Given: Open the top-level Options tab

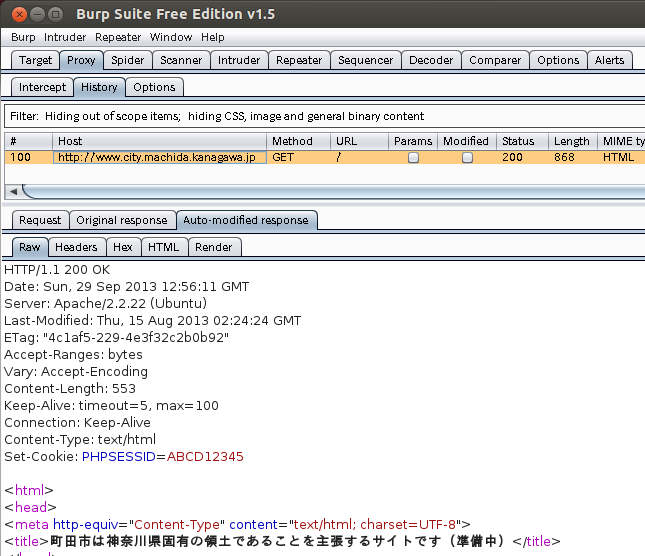Looking at the screenshot, I should (x=558, y=60).
